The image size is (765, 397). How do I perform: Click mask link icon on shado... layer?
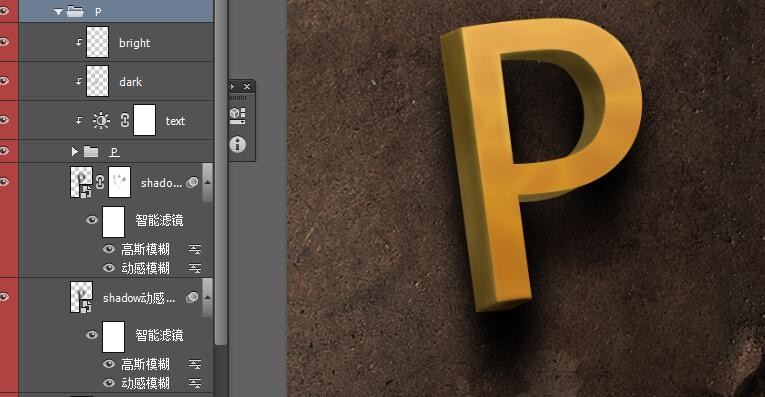click(x=100, y=182)
